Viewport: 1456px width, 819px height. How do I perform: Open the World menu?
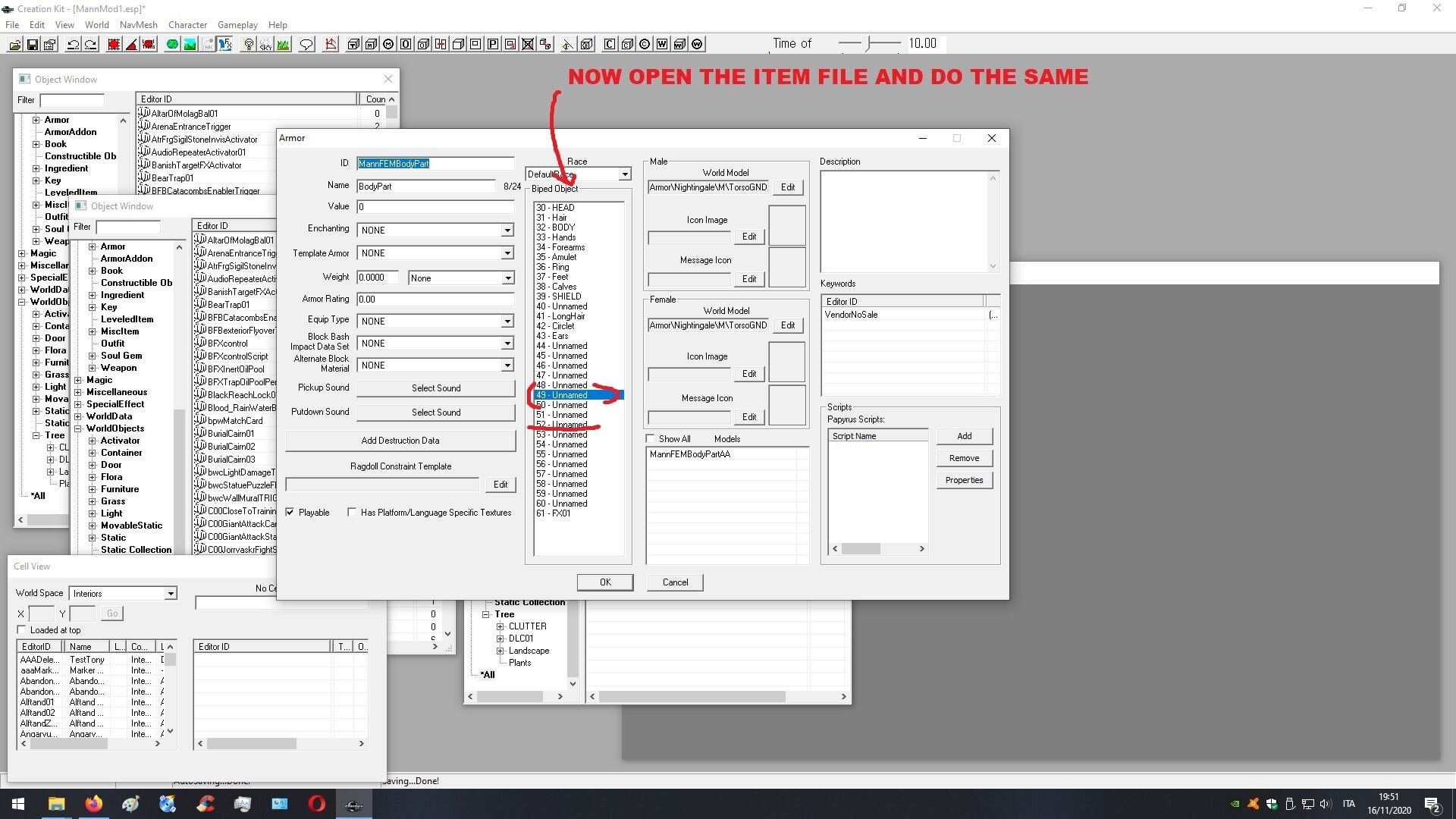[97, 24]
